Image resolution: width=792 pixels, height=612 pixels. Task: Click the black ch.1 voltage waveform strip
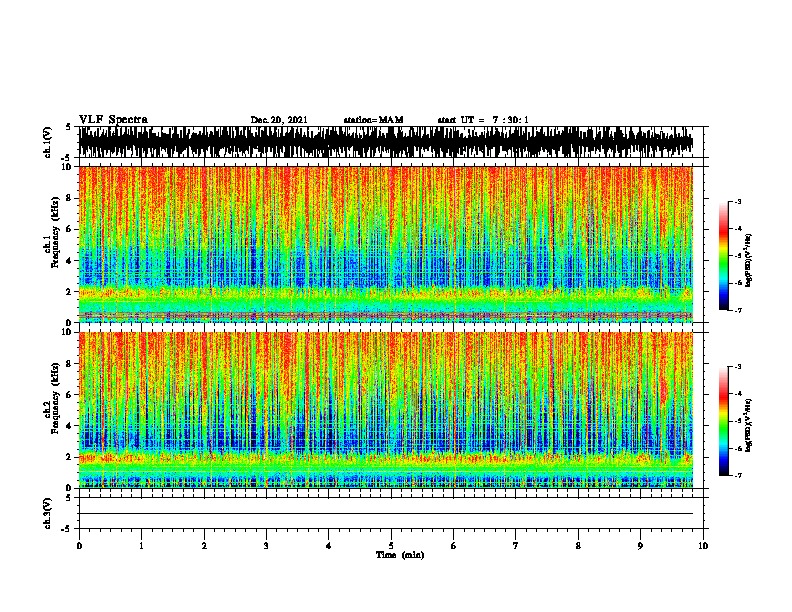386,142
